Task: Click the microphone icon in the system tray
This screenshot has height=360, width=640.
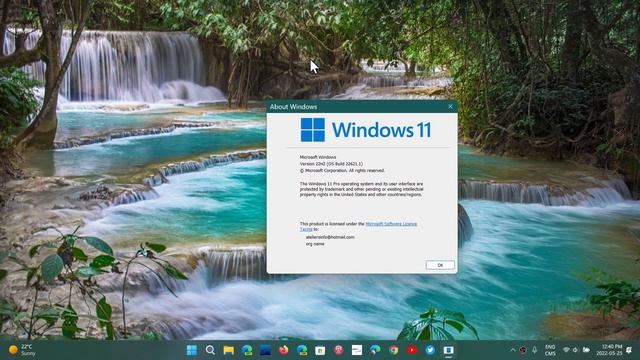Action: click(534, 350)
